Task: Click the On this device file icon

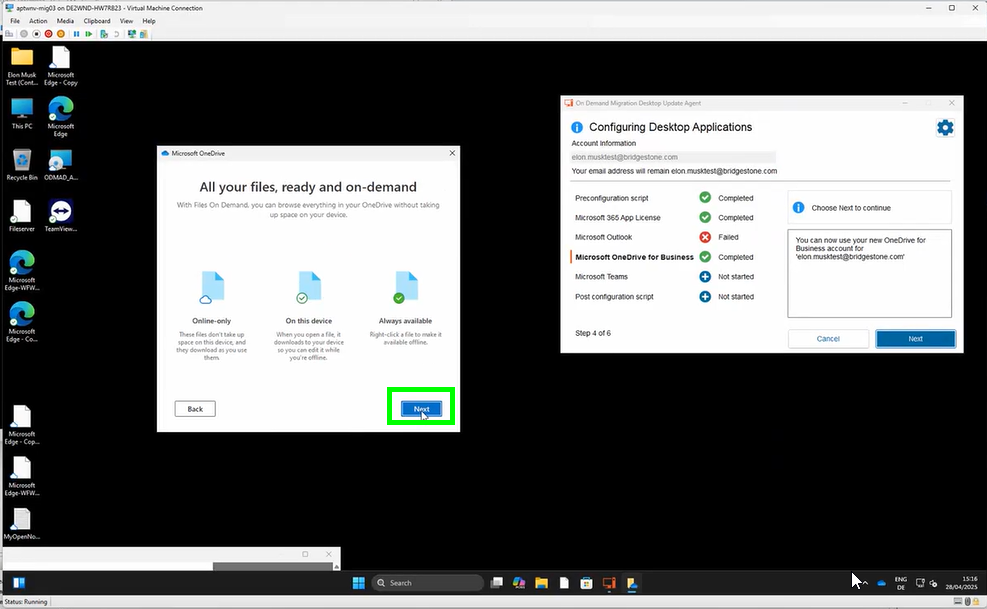Action: click(308, 288)
